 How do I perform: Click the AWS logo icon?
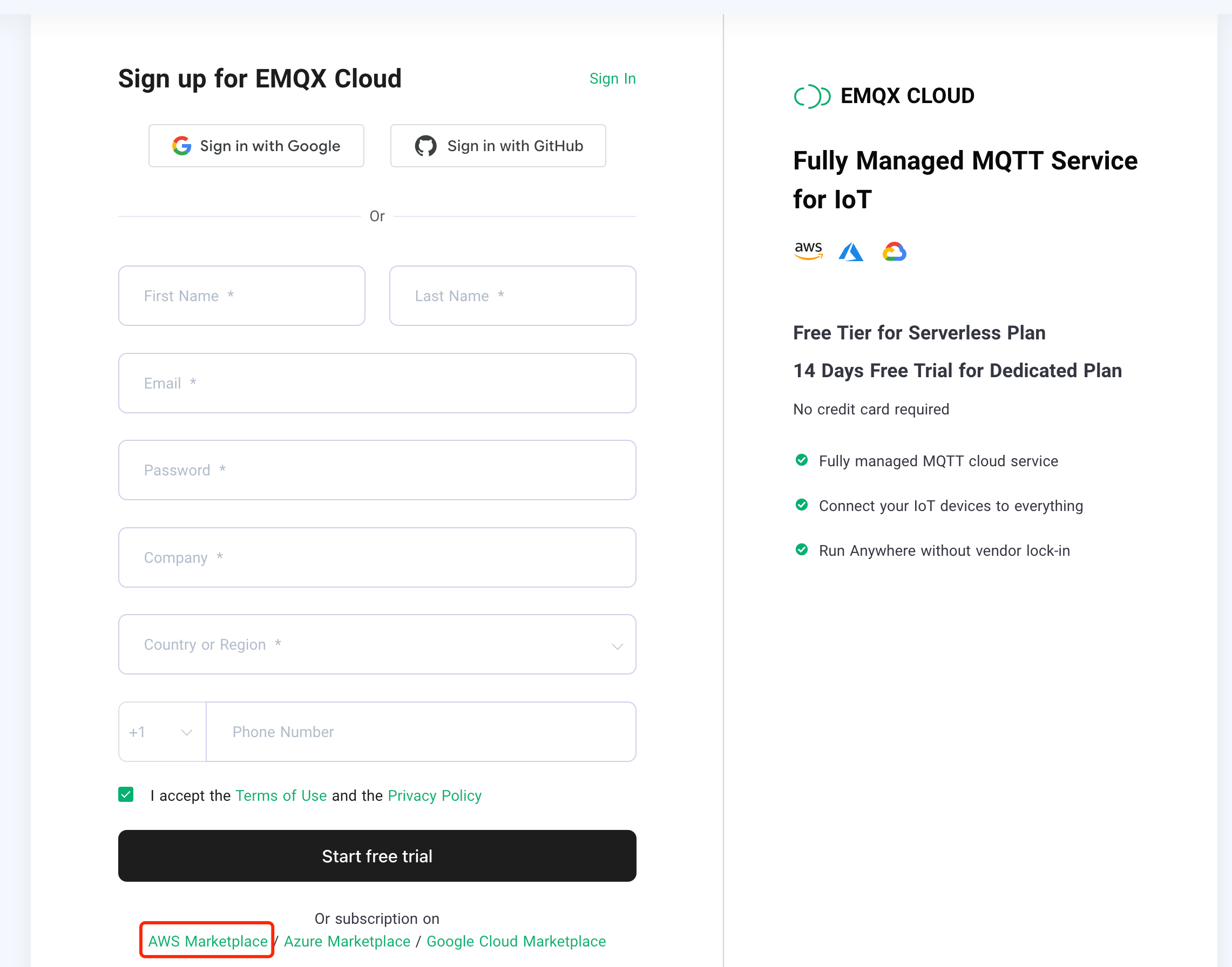point(808,250)
